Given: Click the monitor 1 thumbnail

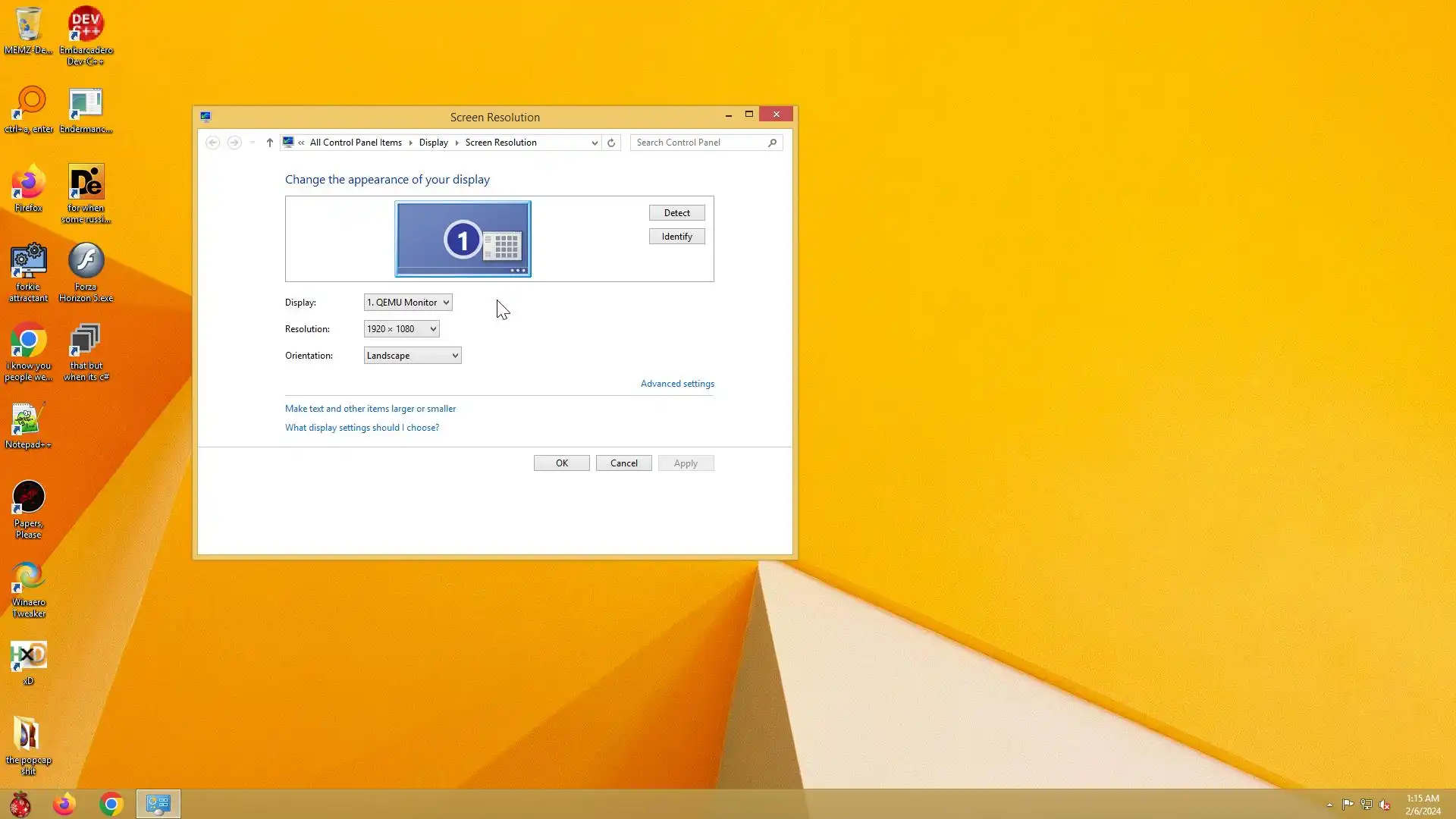Looking at the screenshot, I should click(463, 239).
